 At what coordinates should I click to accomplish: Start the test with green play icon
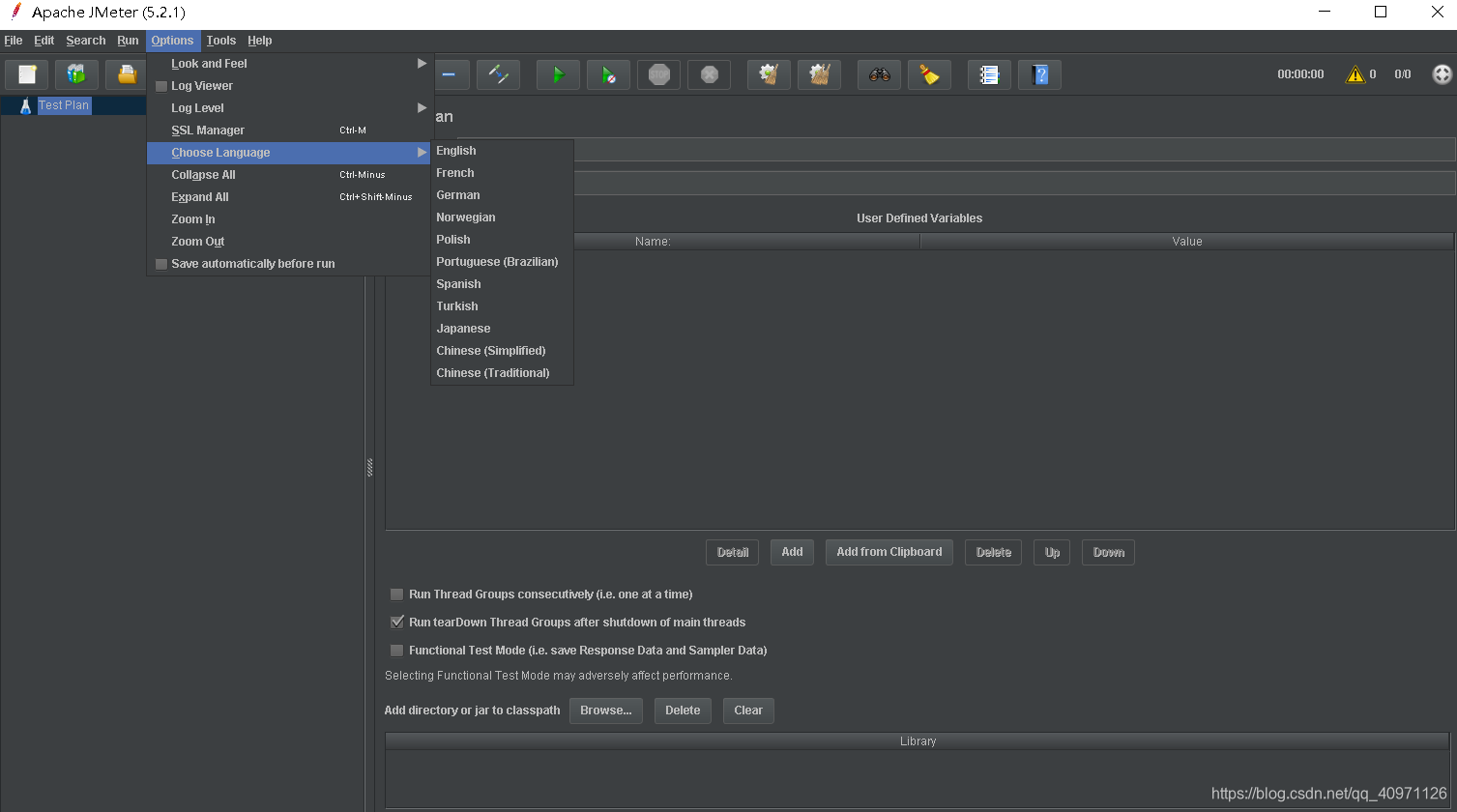558,74
